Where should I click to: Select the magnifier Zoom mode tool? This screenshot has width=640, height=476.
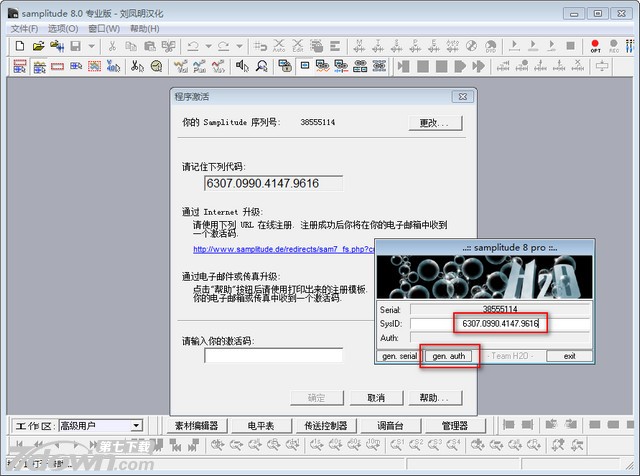coord(262,66)
